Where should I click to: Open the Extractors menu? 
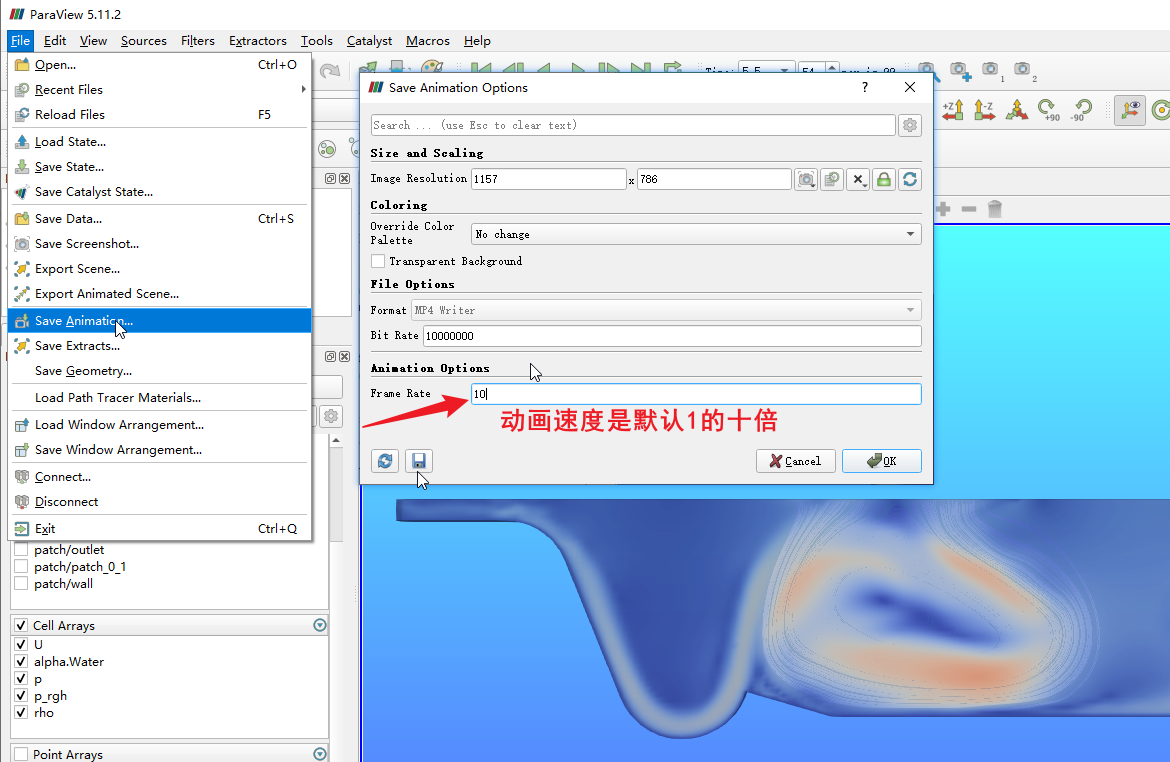tap(257, 41)
